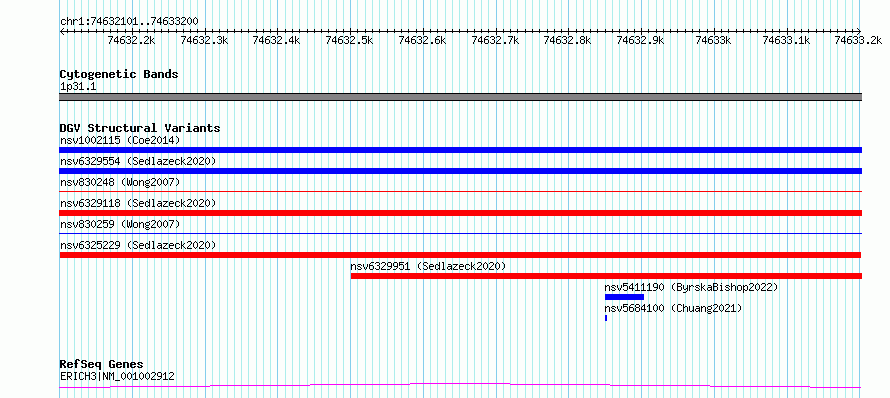Click nsv6329951 (Sedlazeck2020) variant label
The height and width of the screenshot is (398, 890).
428,266
